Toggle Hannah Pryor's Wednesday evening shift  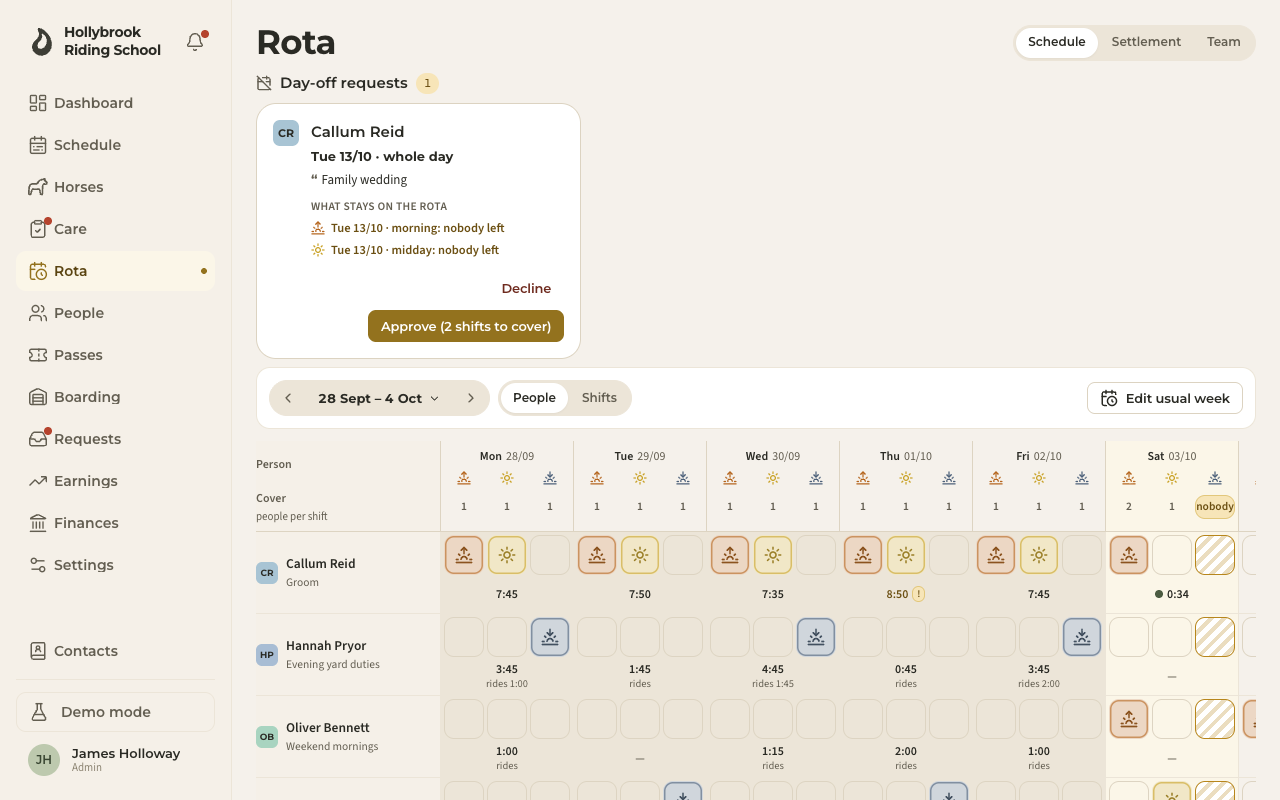click(816, 637)
